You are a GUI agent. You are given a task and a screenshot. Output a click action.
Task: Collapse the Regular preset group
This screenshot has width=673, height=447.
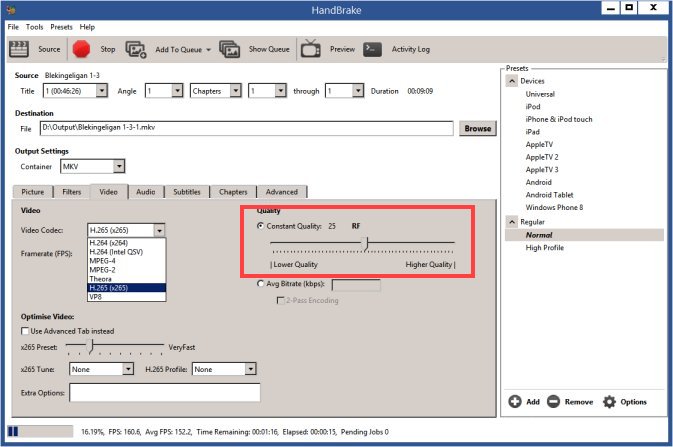click(512, 222)
